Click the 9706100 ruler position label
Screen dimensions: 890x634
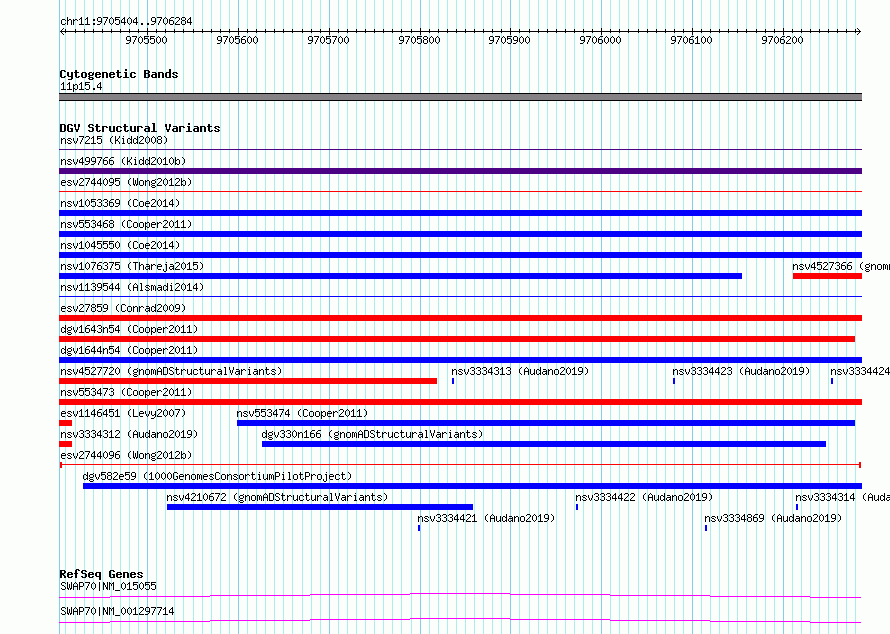691,40
